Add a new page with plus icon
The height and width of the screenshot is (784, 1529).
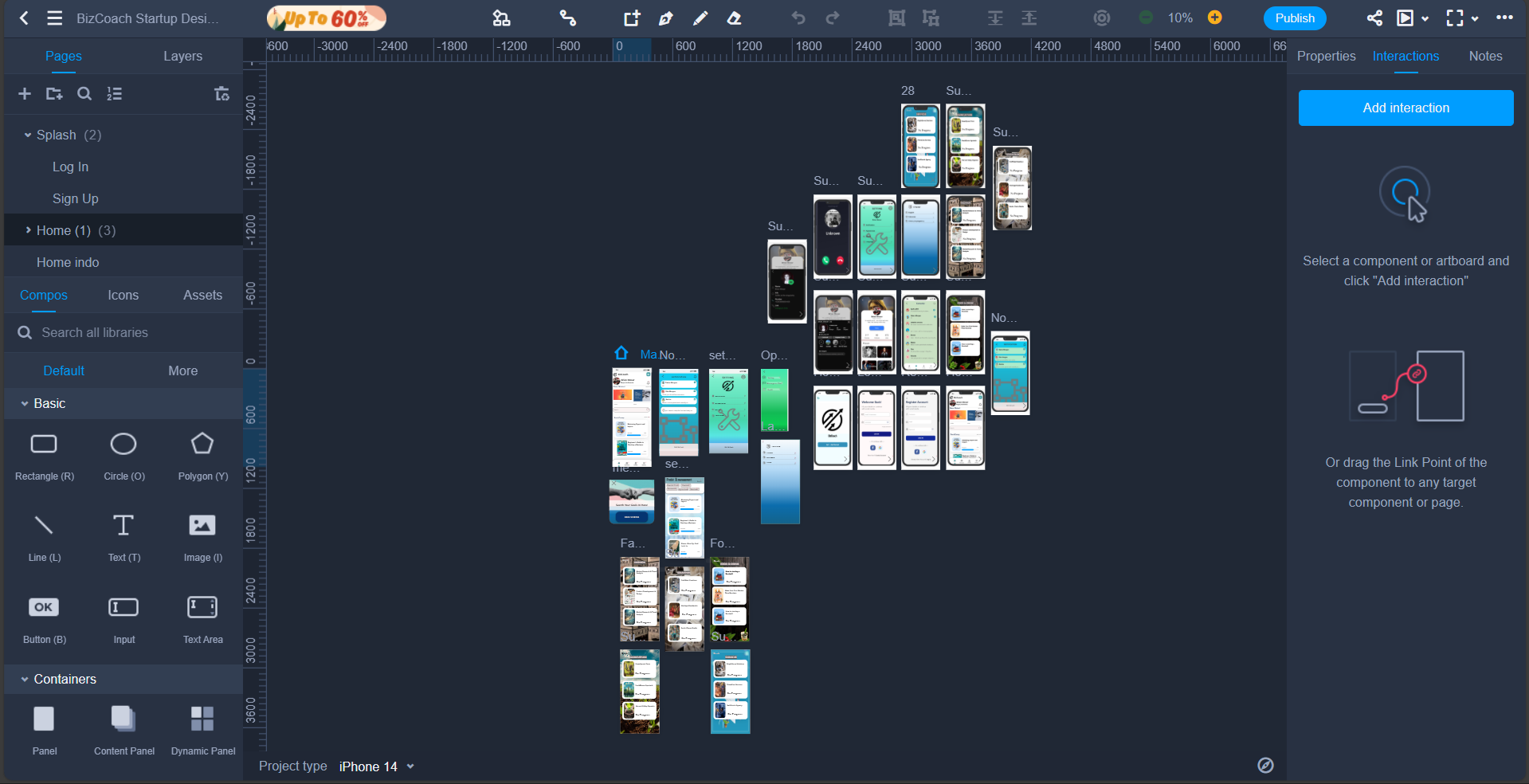coord(25,94)
